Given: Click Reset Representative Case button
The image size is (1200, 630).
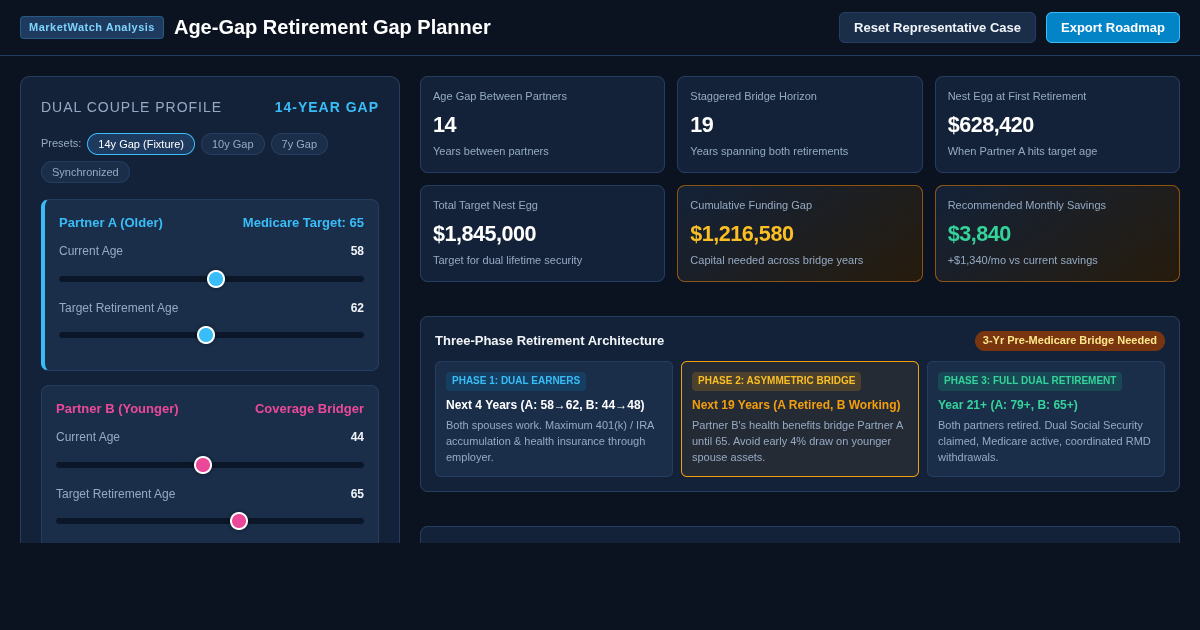Looking at the screenshot, I should pyautogui.click(x=937, y=27).
